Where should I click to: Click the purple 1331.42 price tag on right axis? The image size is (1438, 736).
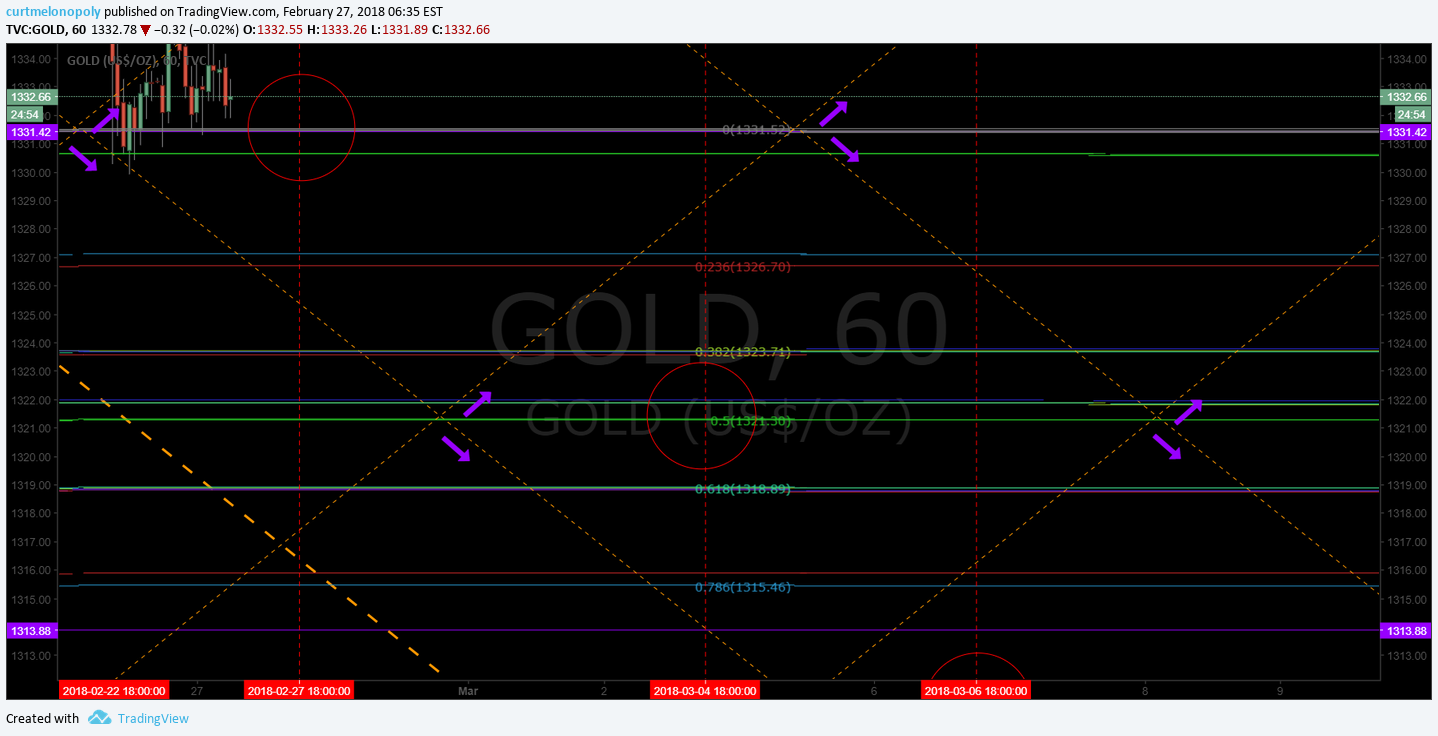pyautogui.click(x=1405, y=132)
